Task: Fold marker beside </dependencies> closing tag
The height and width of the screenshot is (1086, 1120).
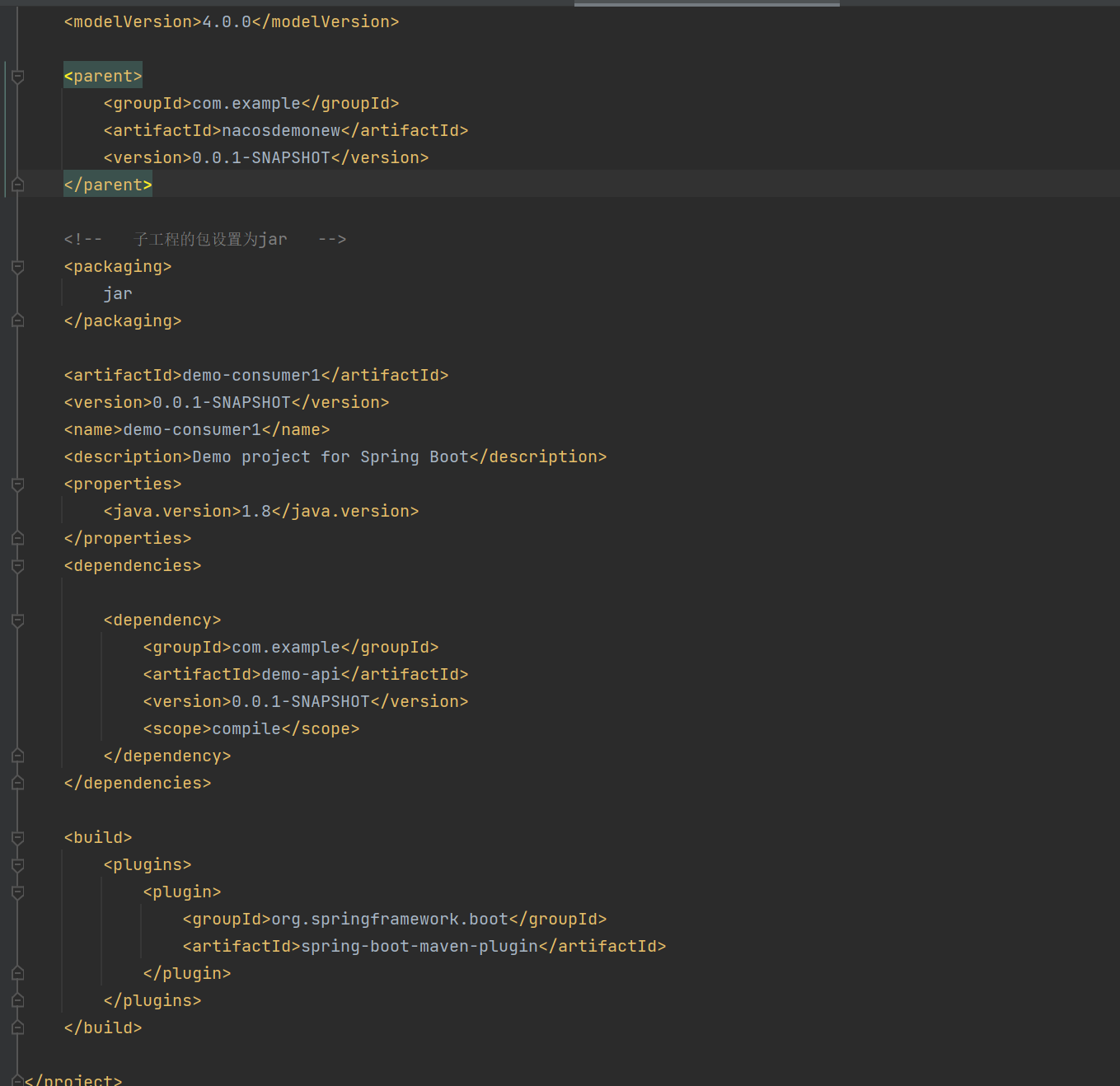Action: 17,784
